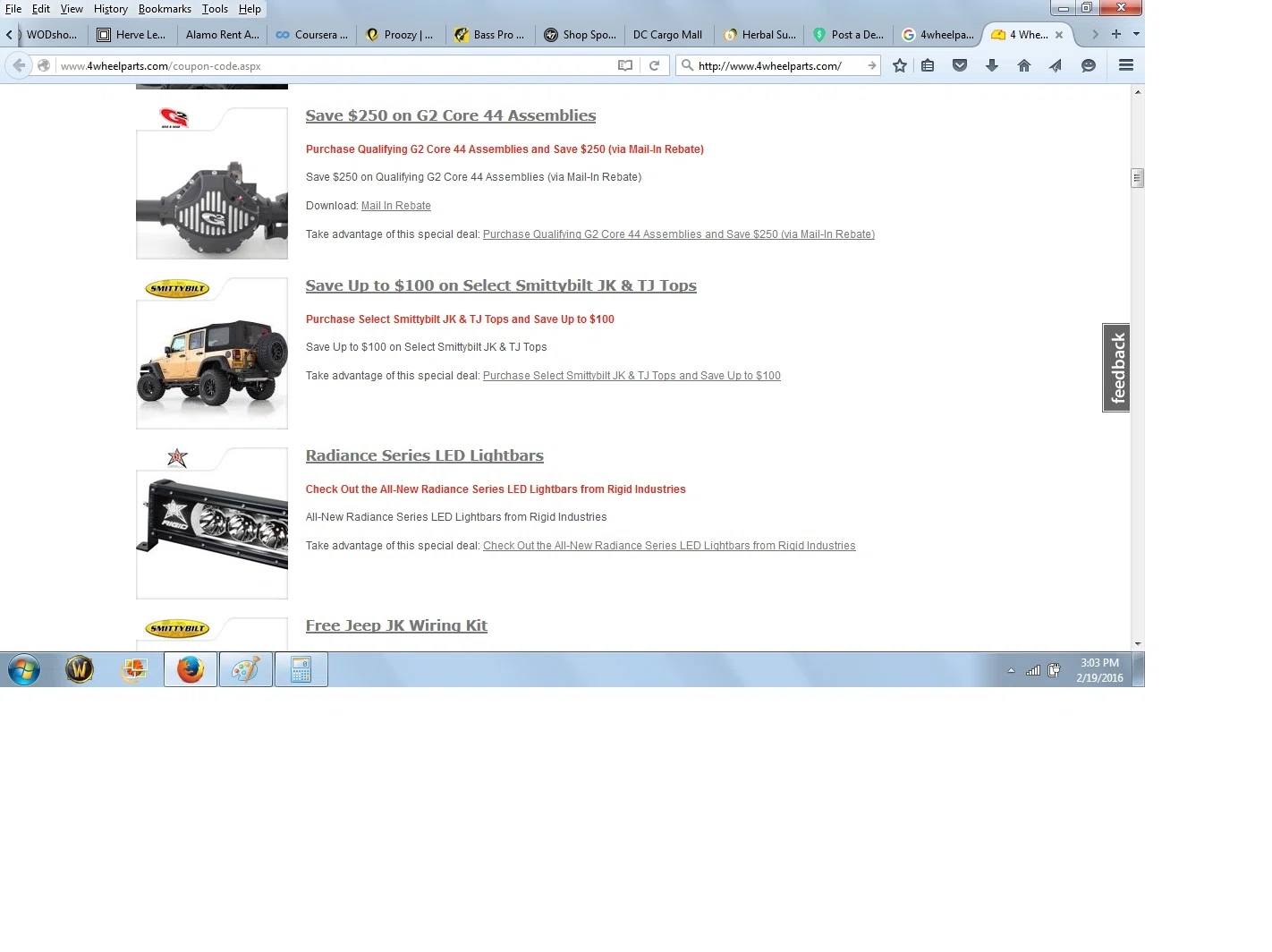Switch to the Proozy tab
Screen dimensions: 1272x952
401,35
